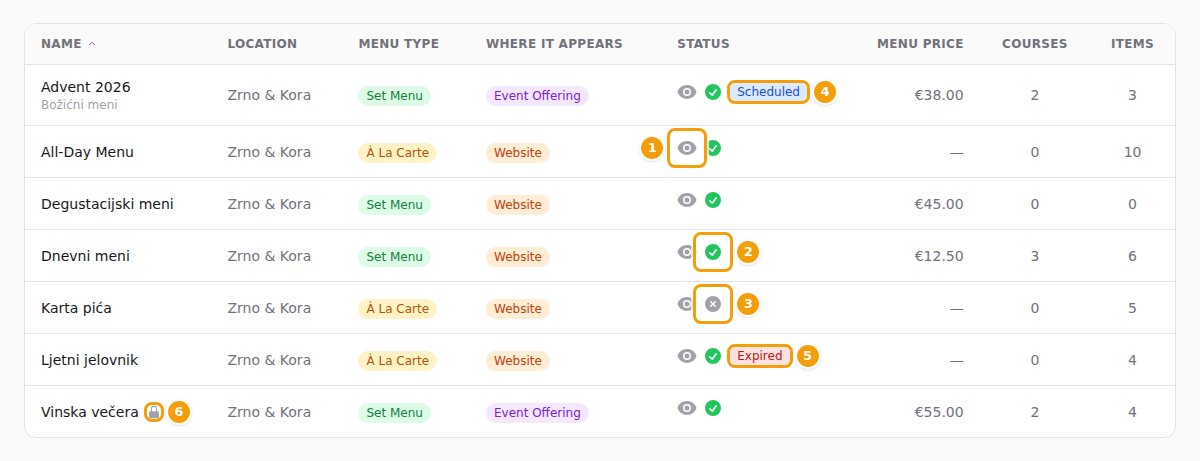Click the COURSES column header
This screenshot has width=1200, height=461.
(1034, 44)
